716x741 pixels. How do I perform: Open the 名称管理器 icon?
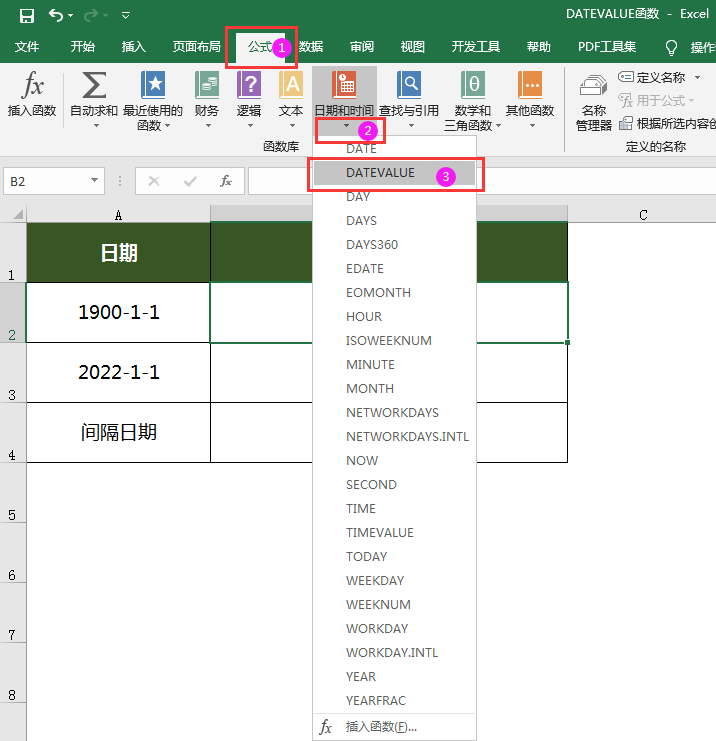coord(594,86)
